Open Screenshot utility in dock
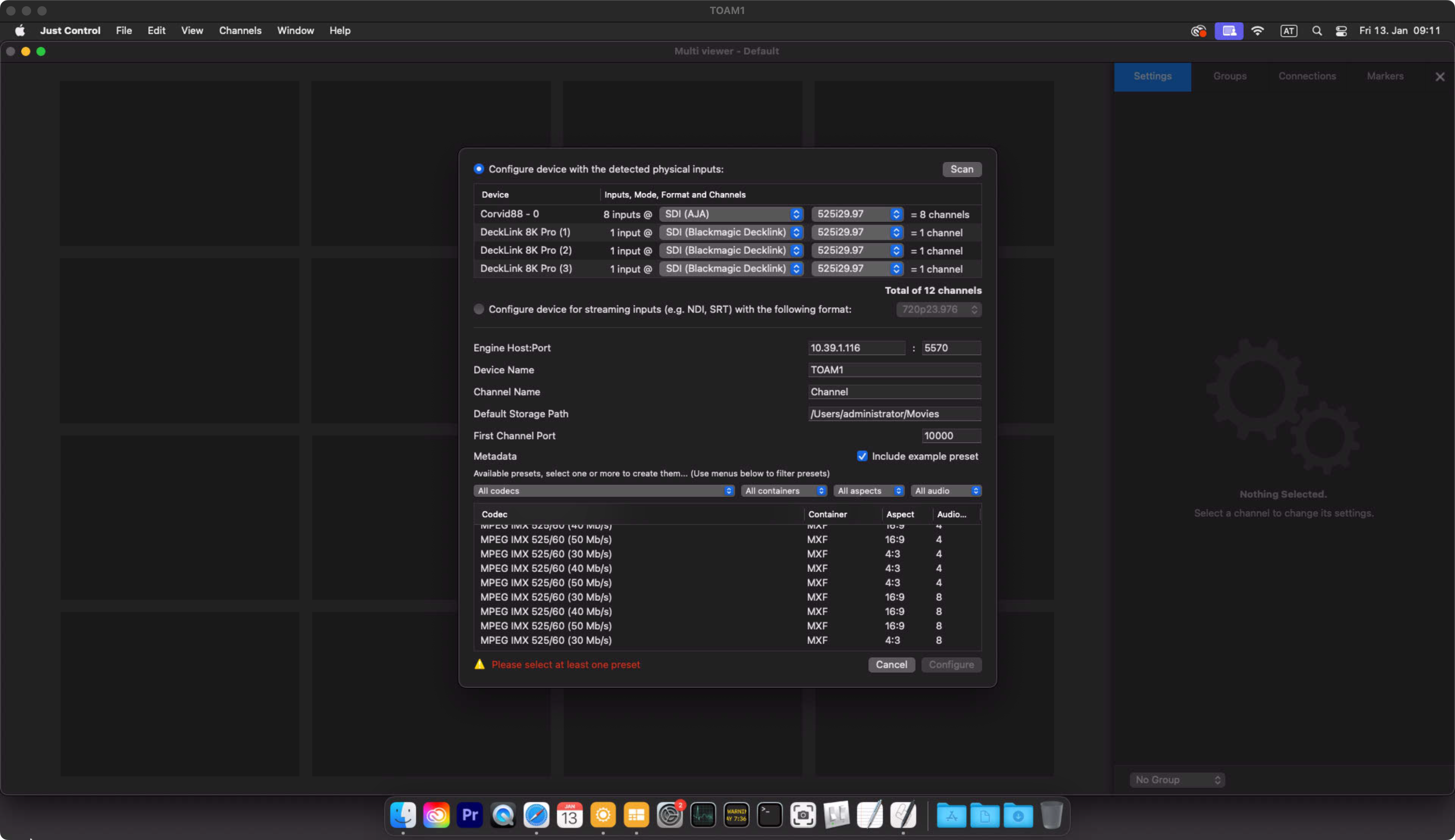The height and width of the screenshot is (840, 1455). click(x=803, y=815)
